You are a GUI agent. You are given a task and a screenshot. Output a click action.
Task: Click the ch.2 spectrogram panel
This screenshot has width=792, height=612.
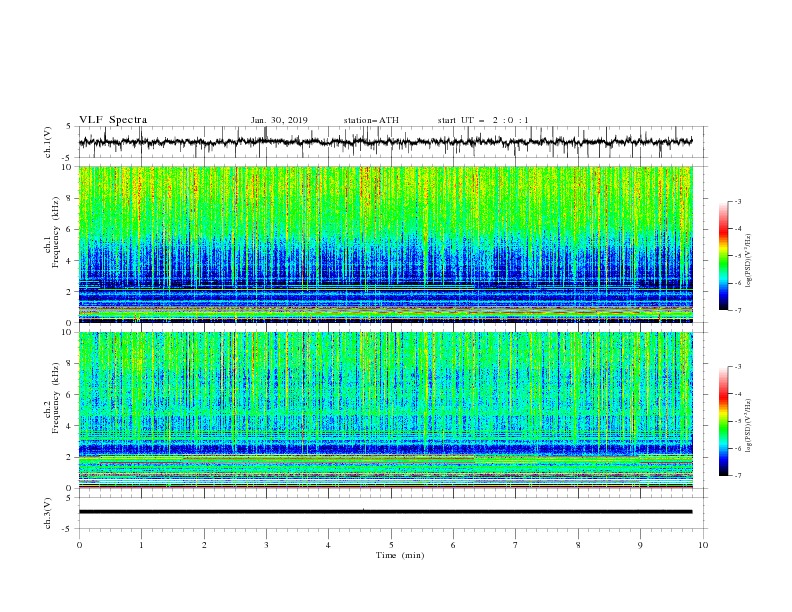point(385,410)
